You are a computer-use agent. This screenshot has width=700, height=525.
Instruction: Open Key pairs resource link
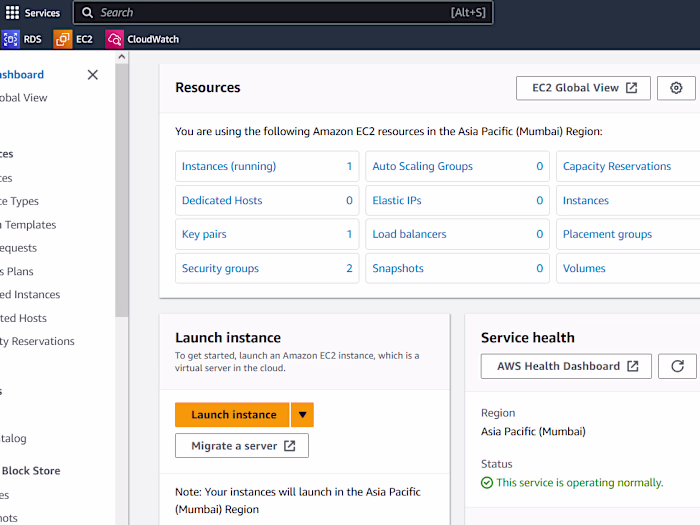(204, 234)
